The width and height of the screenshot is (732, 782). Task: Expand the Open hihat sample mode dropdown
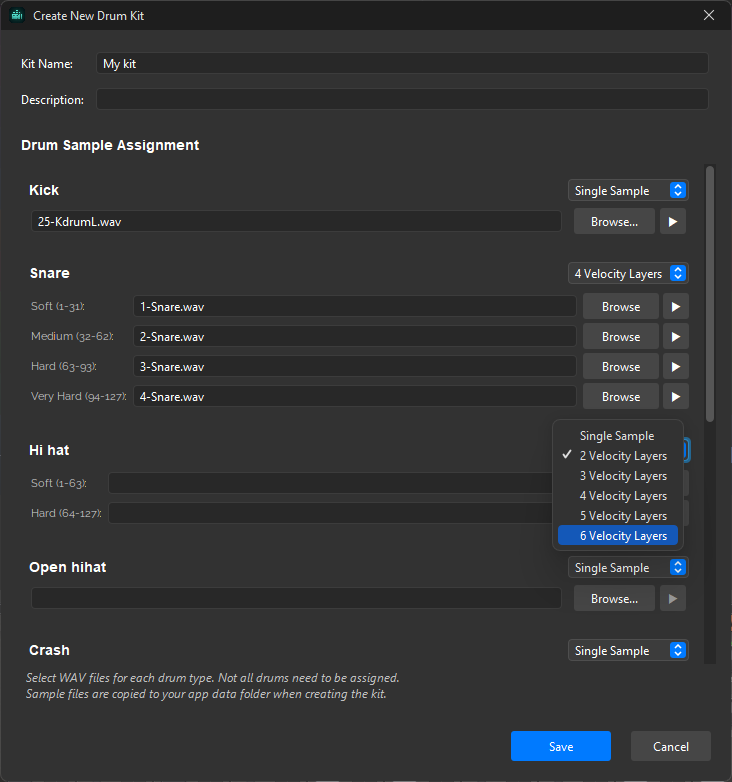628,568
